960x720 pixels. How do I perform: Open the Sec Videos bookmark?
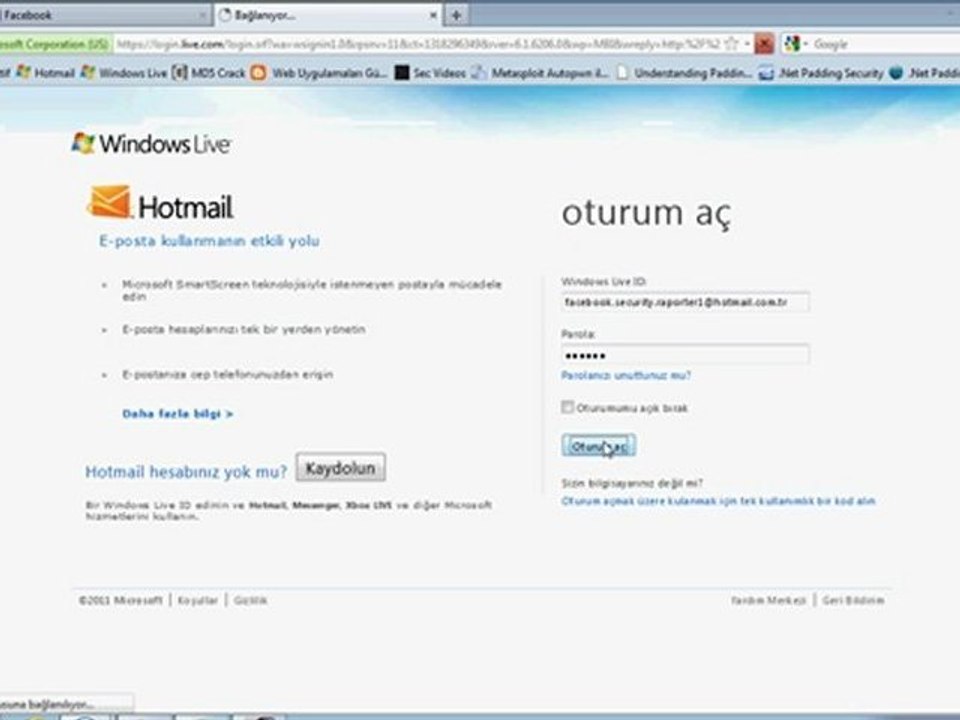click(x=430, y=73)
